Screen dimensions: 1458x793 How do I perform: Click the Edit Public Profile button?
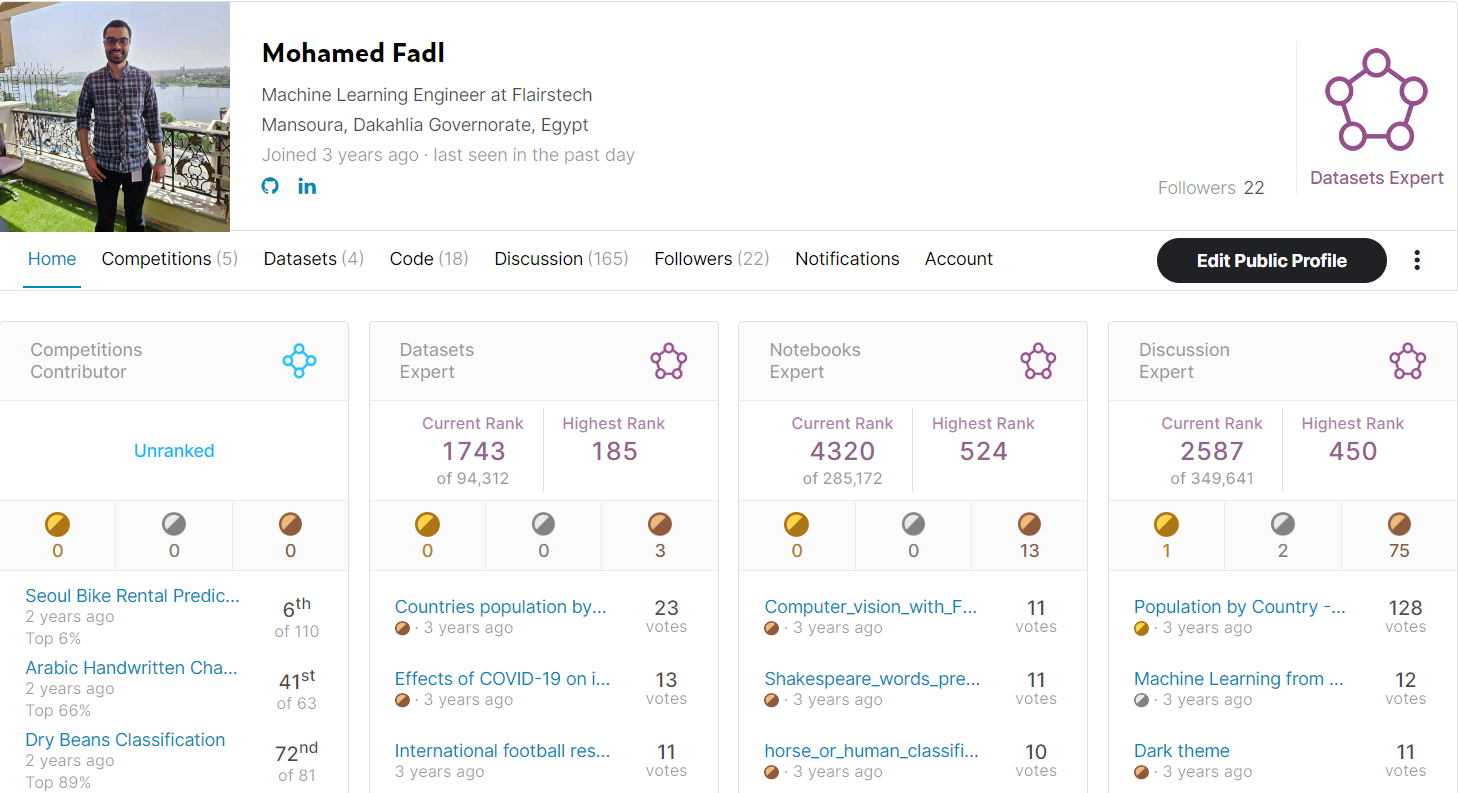point(1271,260)
